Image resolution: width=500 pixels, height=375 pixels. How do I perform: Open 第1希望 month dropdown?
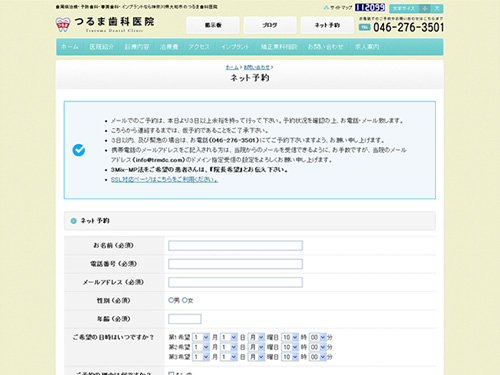201,337
